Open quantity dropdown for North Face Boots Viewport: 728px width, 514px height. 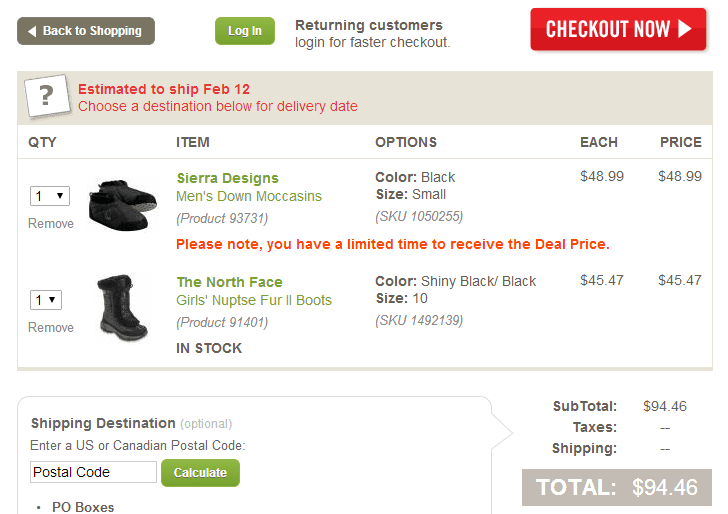tap(48, 300)
